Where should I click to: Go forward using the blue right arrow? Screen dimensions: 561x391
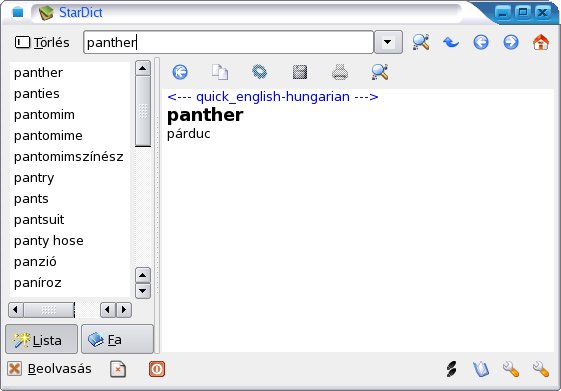tap(511, 42)
